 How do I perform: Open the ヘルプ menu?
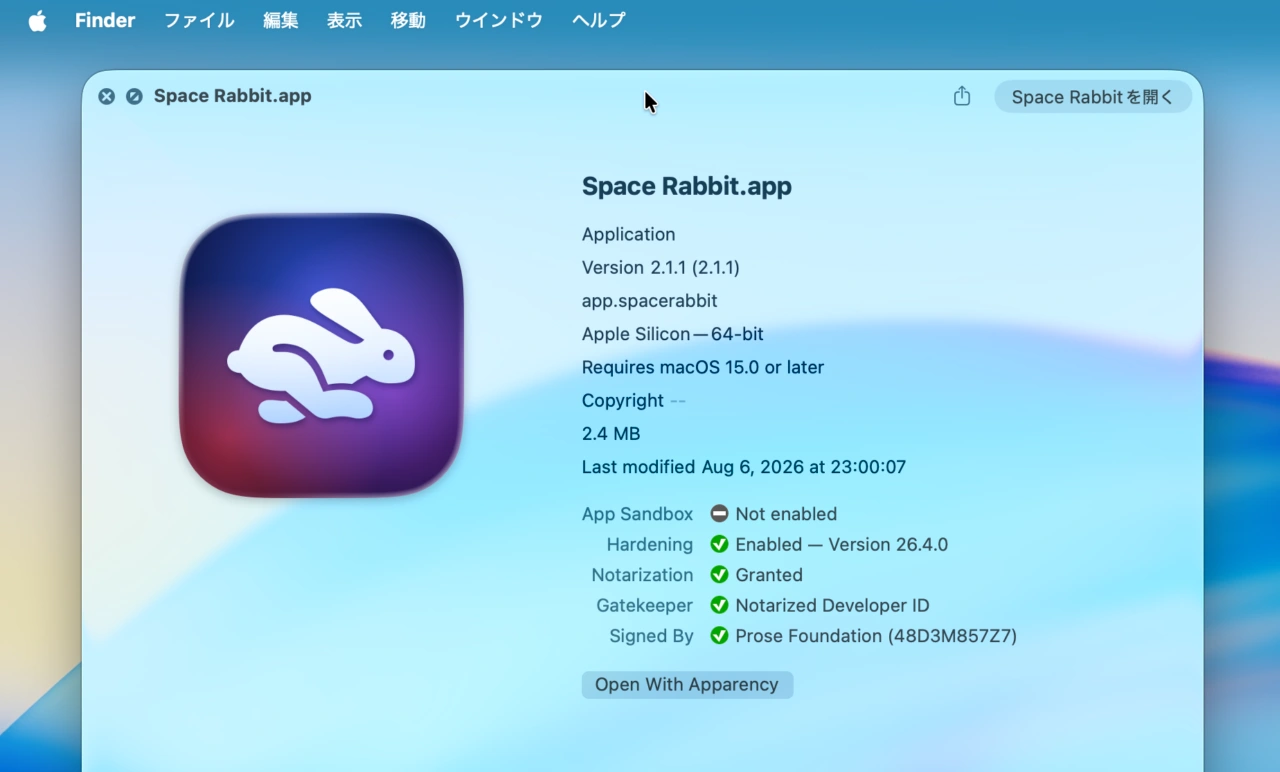(x=599, y=20)
